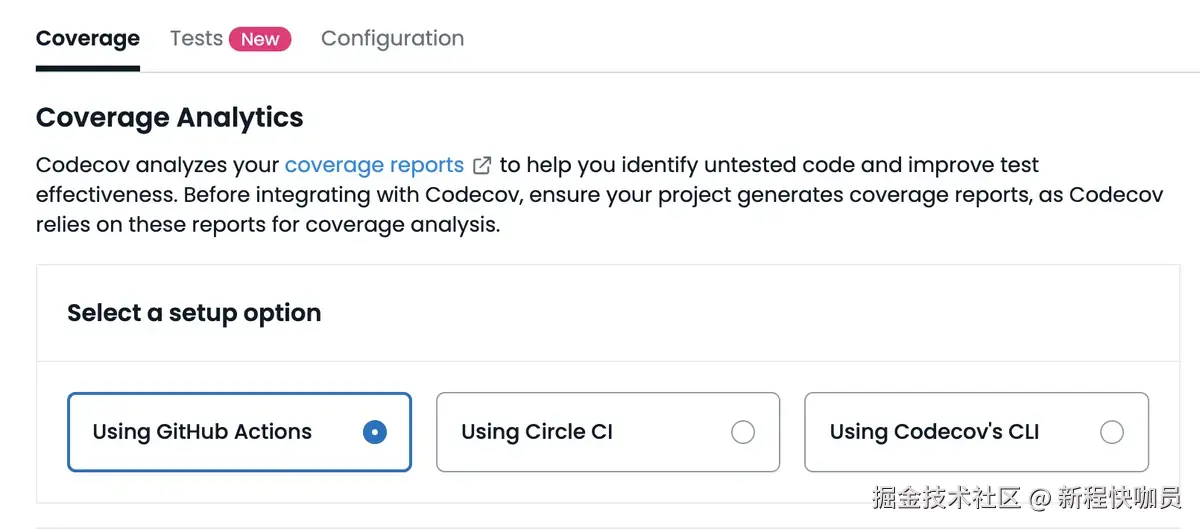Click the Coverage Analytics heading
The height and width of the screenshot is (529, 1200).
tap(169, 118)
